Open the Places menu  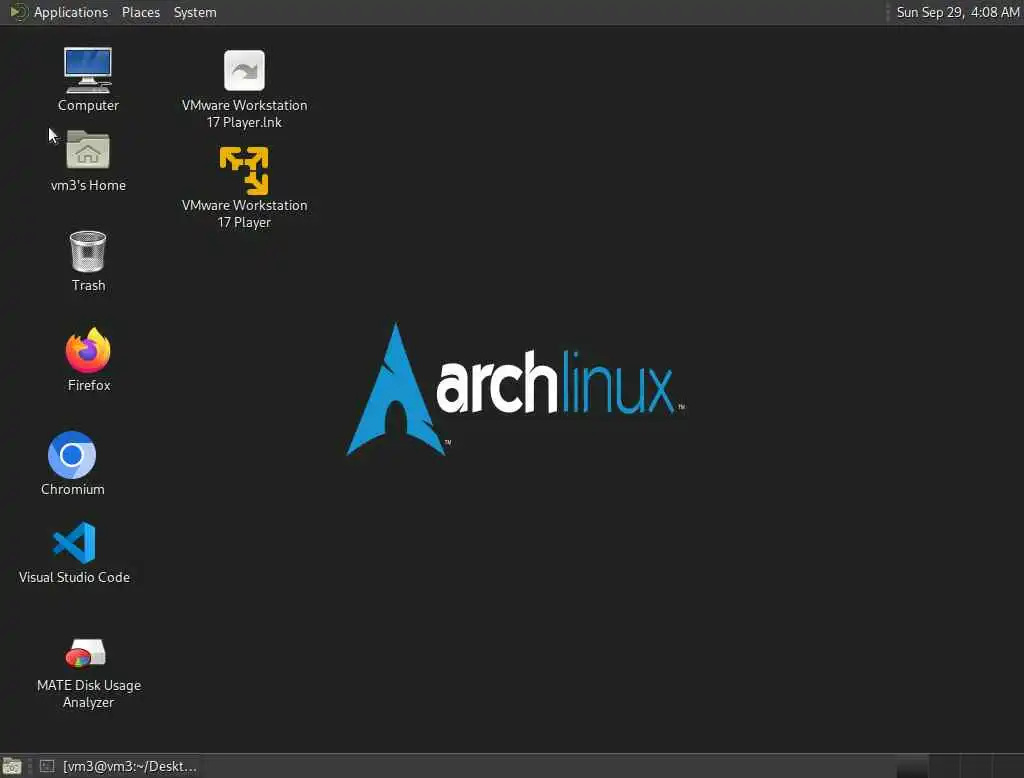click(x=141, y=12)
